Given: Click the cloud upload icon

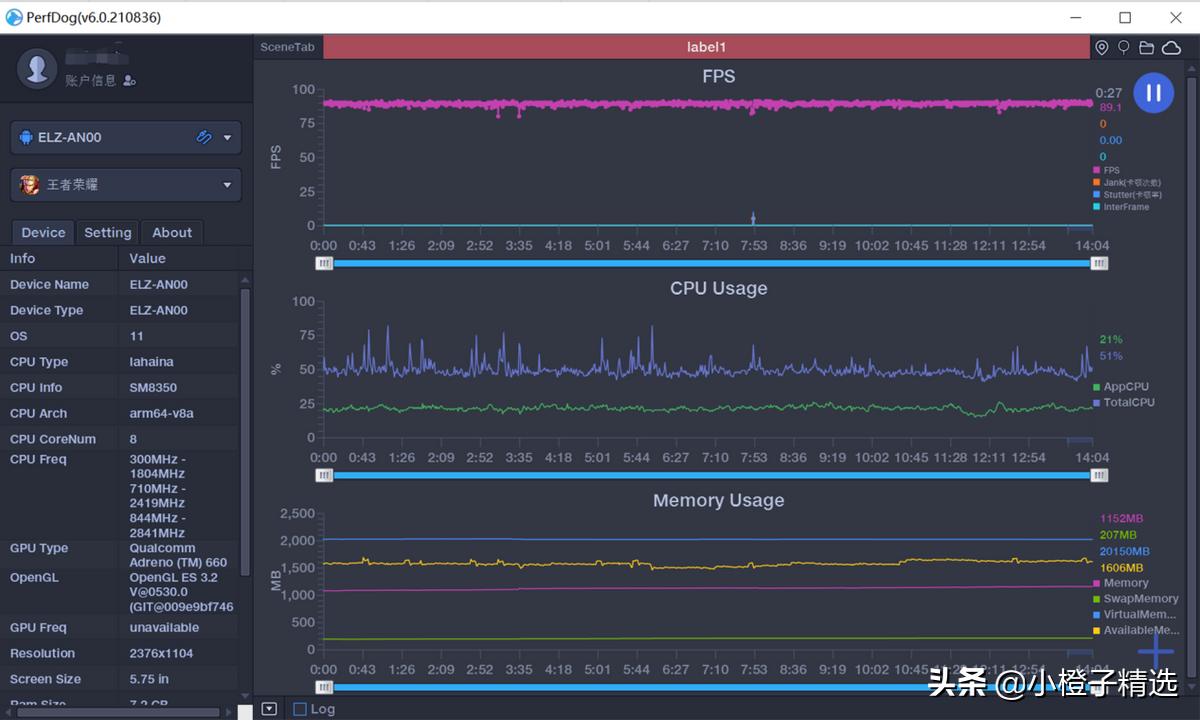Looking at the screenshot, I should point(1171,48).
